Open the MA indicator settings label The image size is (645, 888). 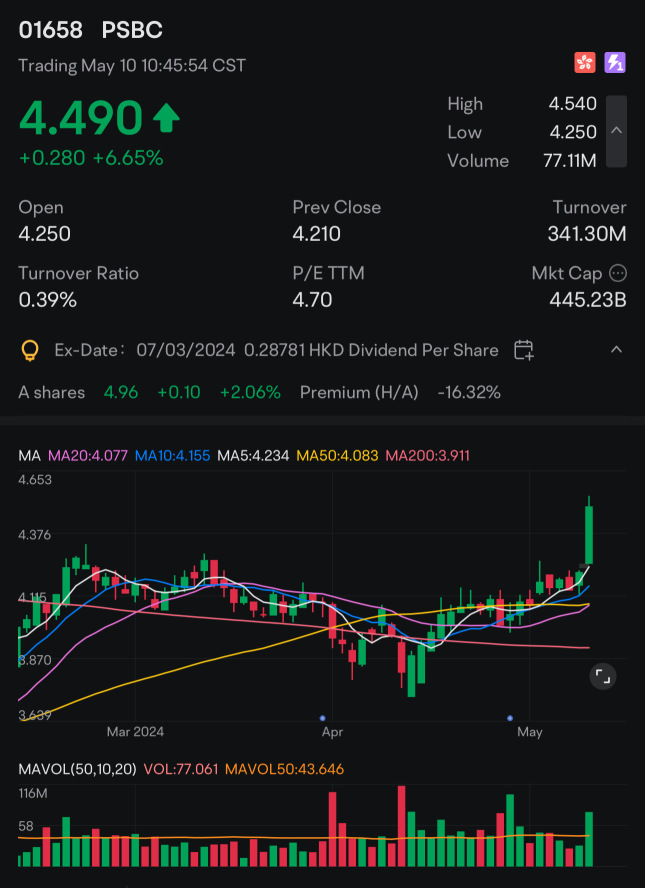click(x=29, y=455)
